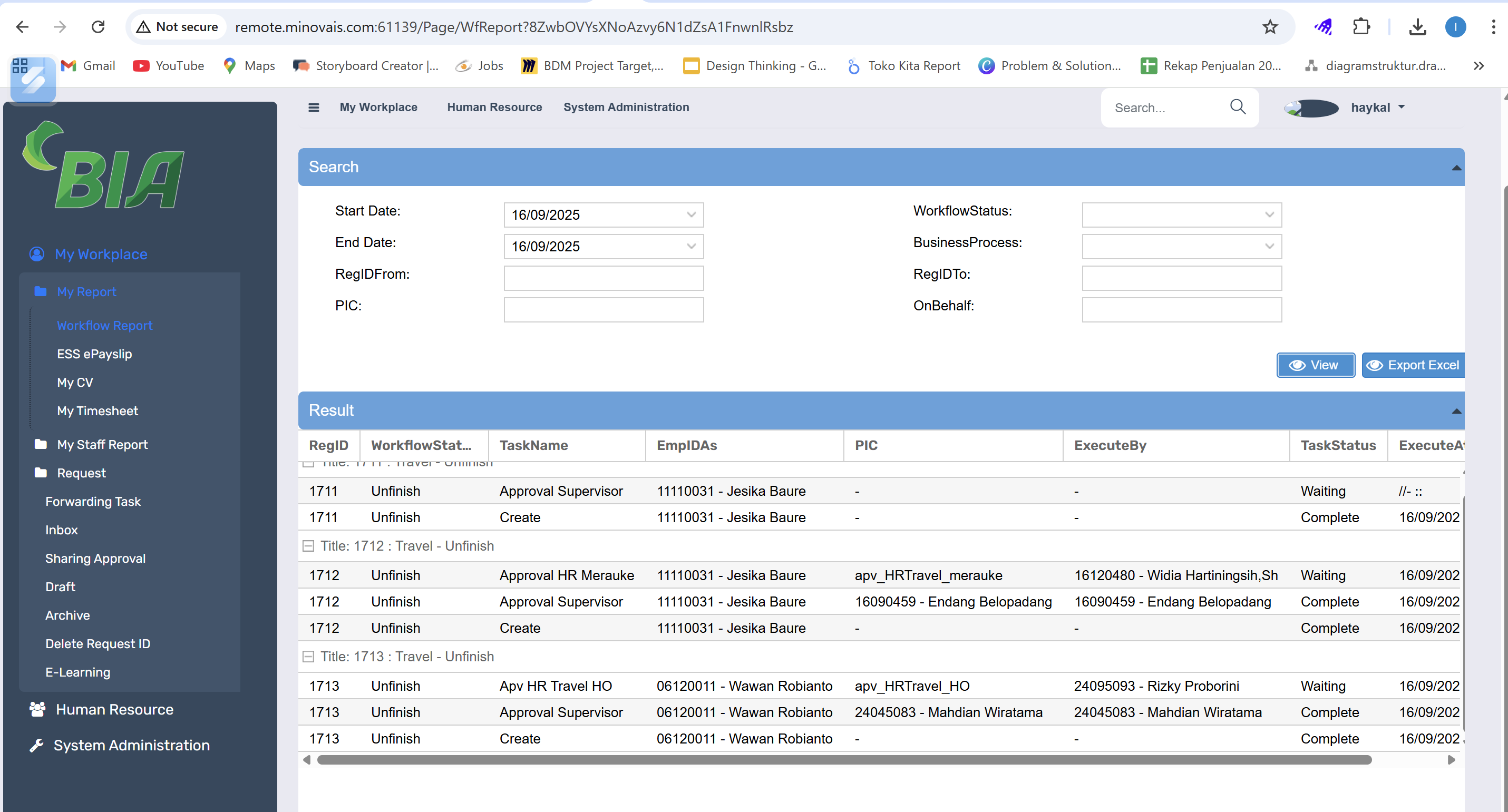Open browser extensions puzzle icon

(x=1361, y=26)
